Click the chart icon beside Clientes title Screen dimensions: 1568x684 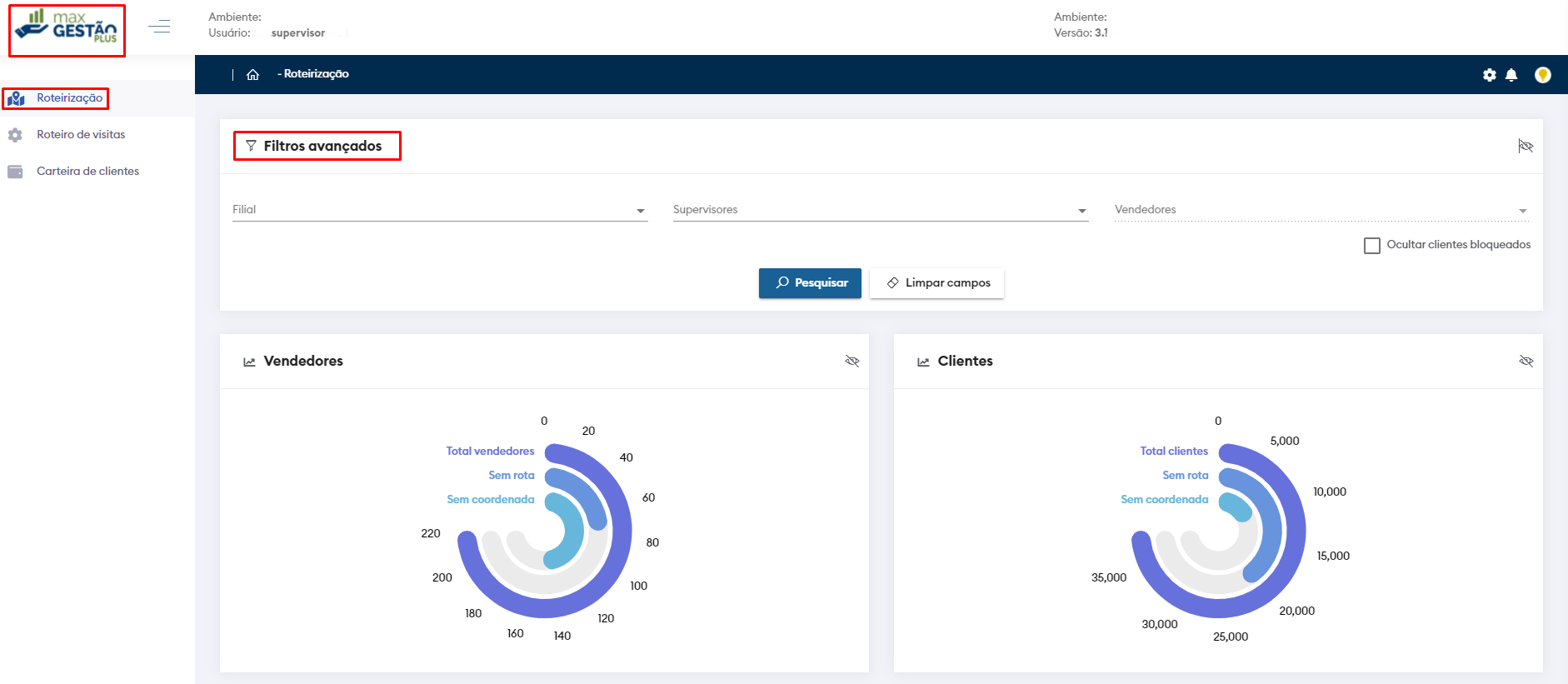(923, 362)
